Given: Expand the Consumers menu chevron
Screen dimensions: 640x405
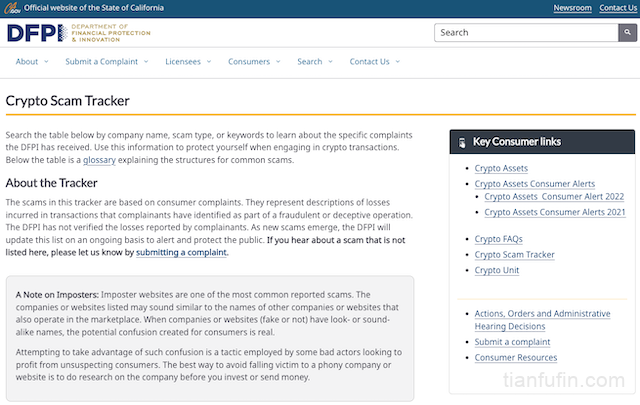Looking at the screenshot, I should (278, 62).
